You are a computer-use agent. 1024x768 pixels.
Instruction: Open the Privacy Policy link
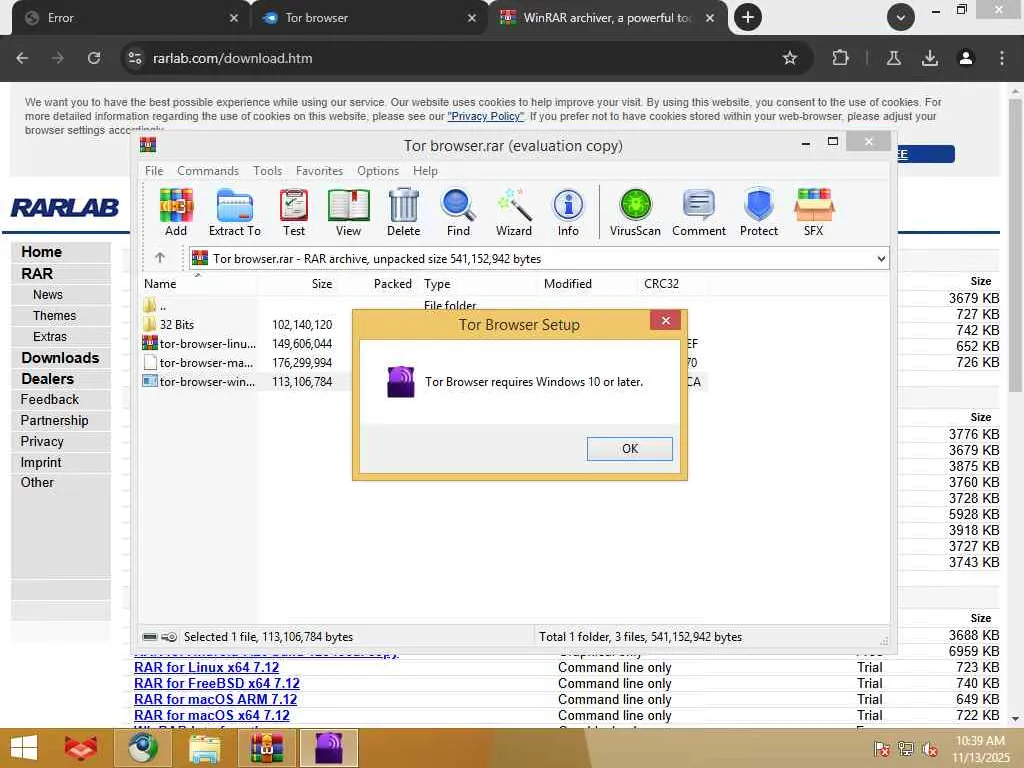coord(485,116)
